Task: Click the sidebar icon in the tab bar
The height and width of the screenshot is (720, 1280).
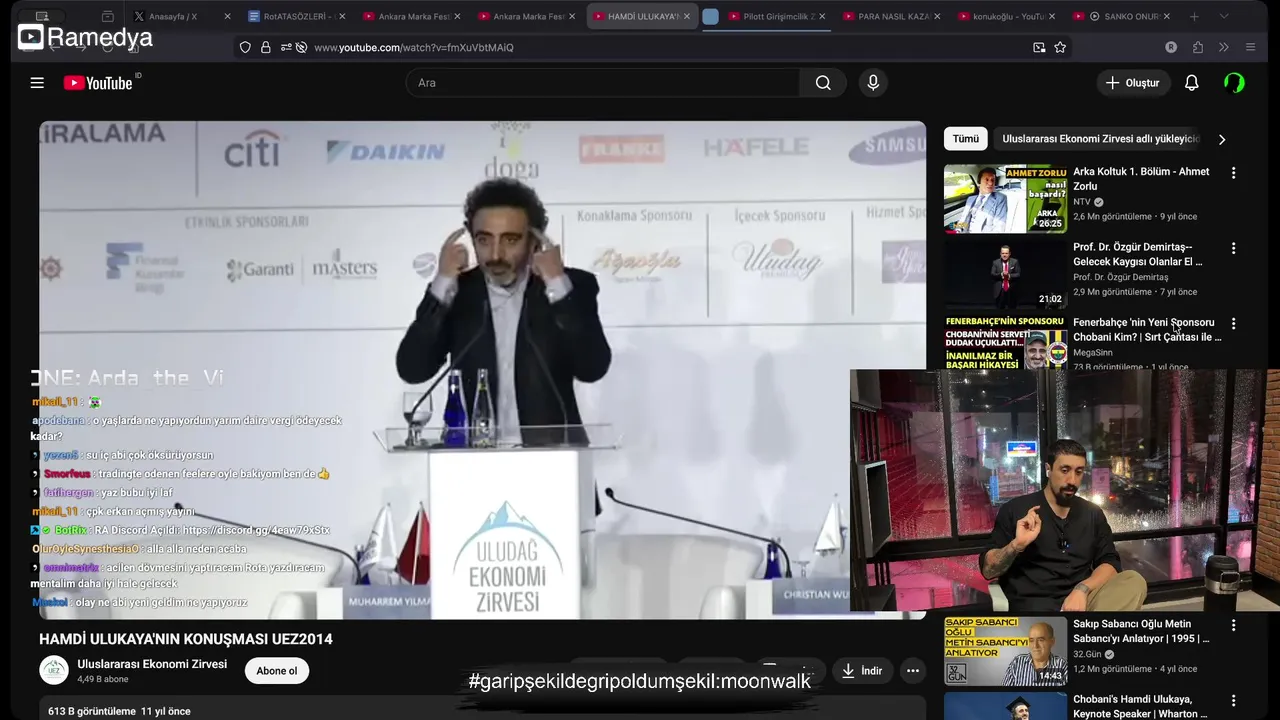Action: (x=41, y=16)
